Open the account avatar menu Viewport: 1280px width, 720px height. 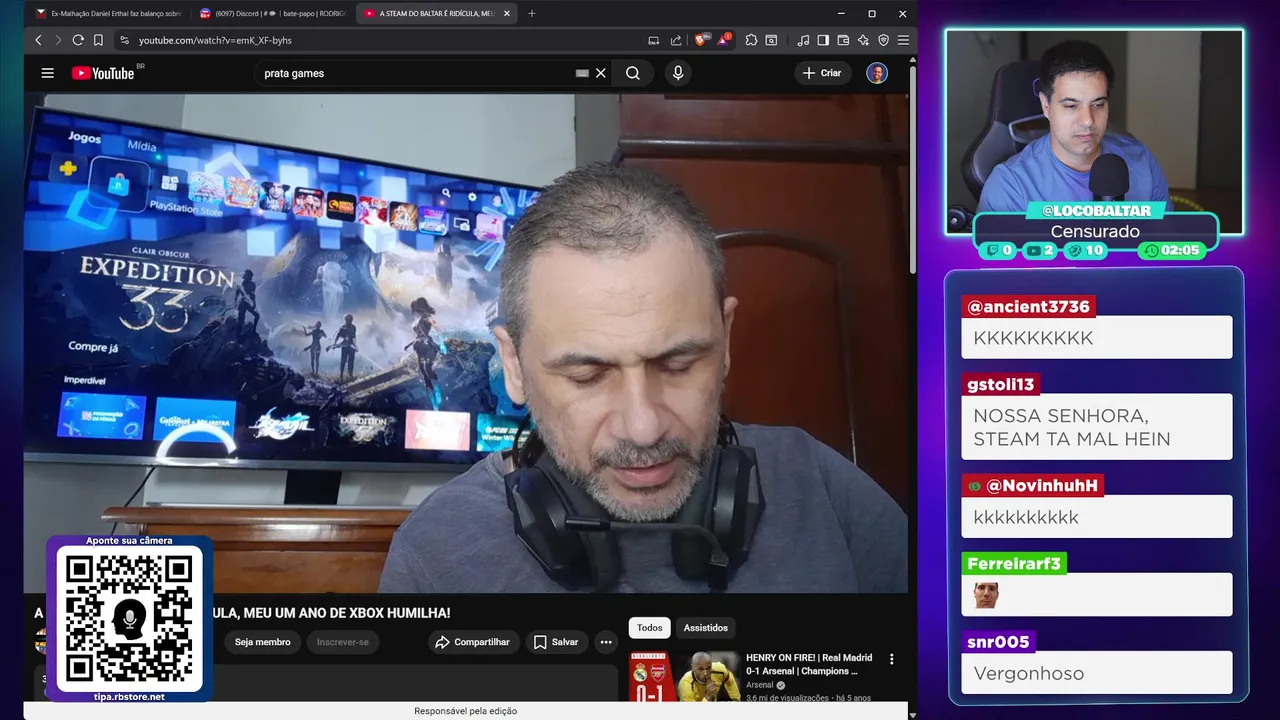(x=877, y=73)
